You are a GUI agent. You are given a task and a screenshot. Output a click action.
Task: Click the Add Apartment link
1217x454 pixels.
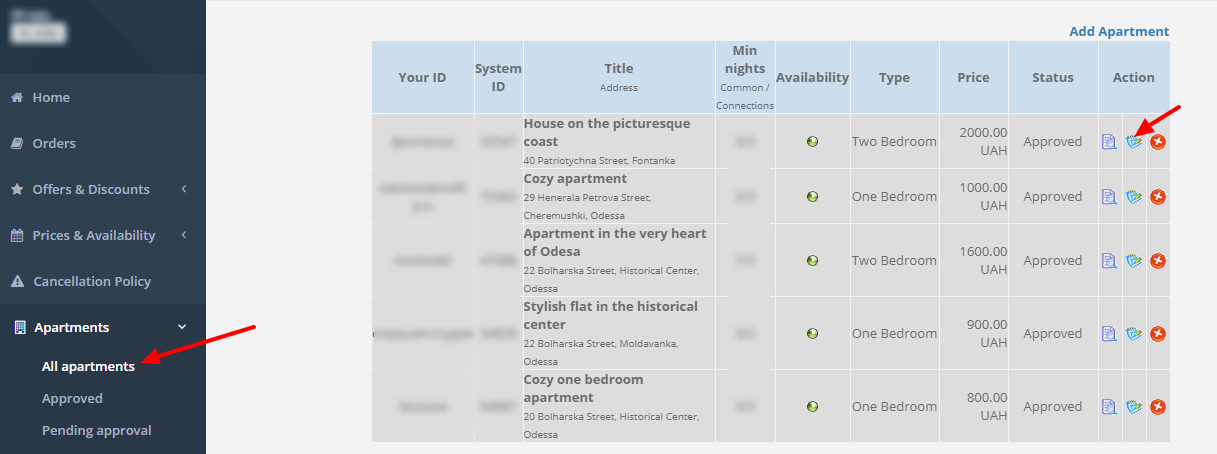click(1119, 31)
